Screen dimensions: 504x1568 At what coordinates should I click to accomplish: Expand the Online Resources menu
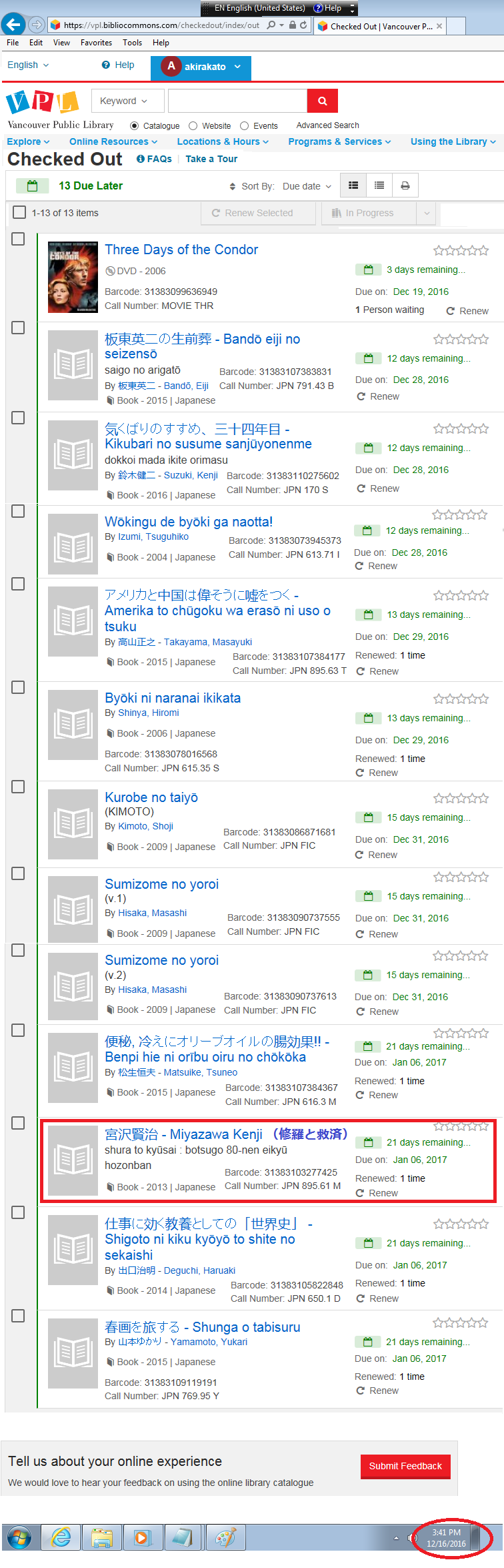pyautogui.click(x=113, y=141)
